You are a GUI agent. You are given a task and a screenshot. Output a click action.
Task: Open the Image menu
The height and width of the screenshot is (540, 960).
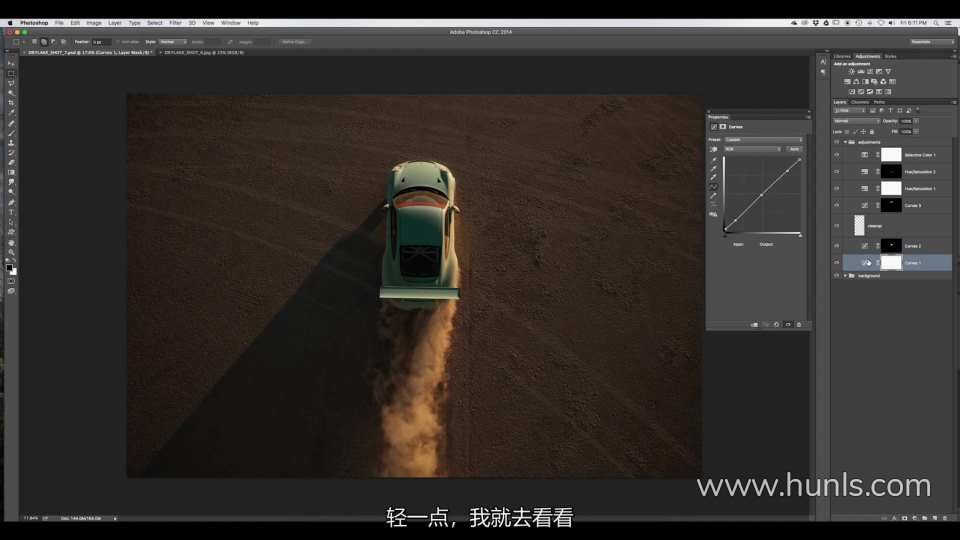pos(94,23)
